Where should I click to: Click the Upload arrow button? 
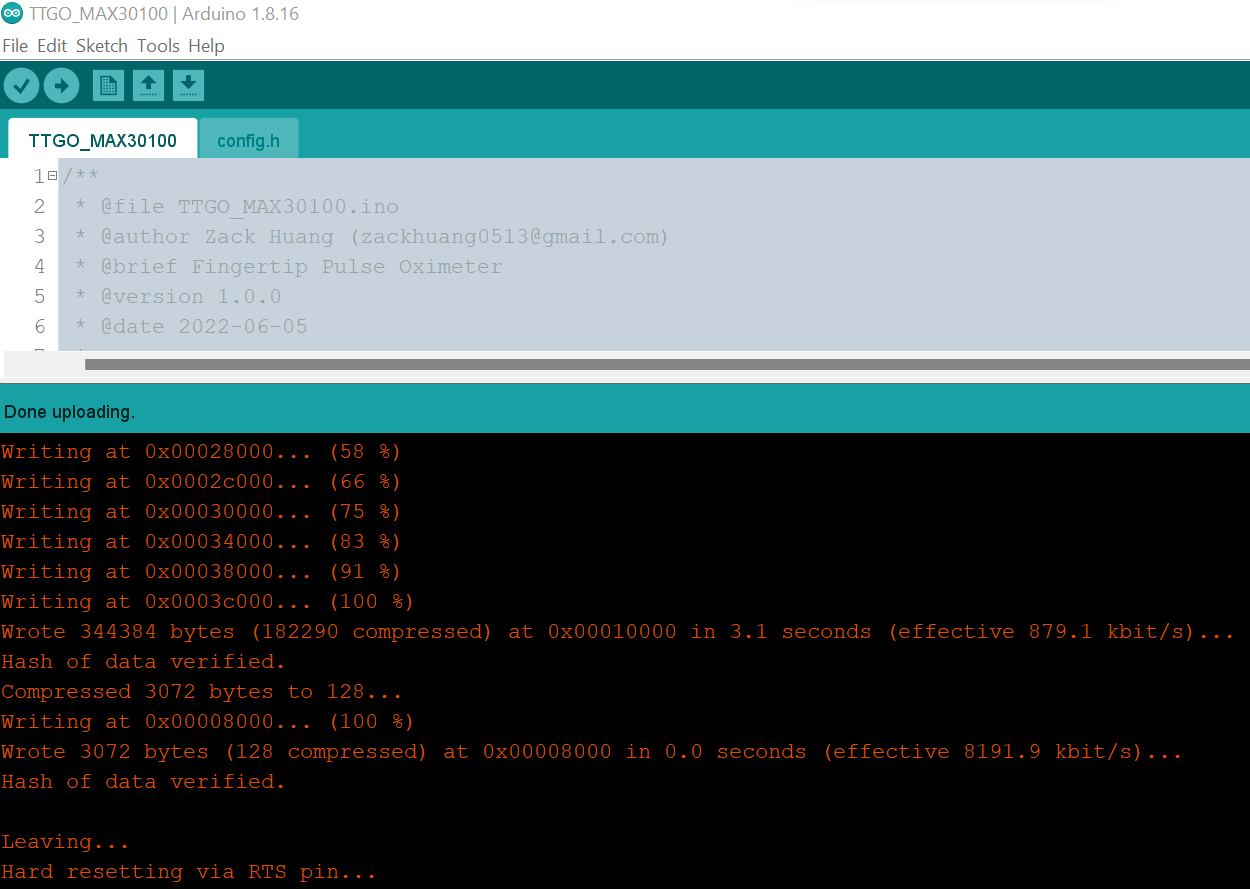click(x=61, y=86)
